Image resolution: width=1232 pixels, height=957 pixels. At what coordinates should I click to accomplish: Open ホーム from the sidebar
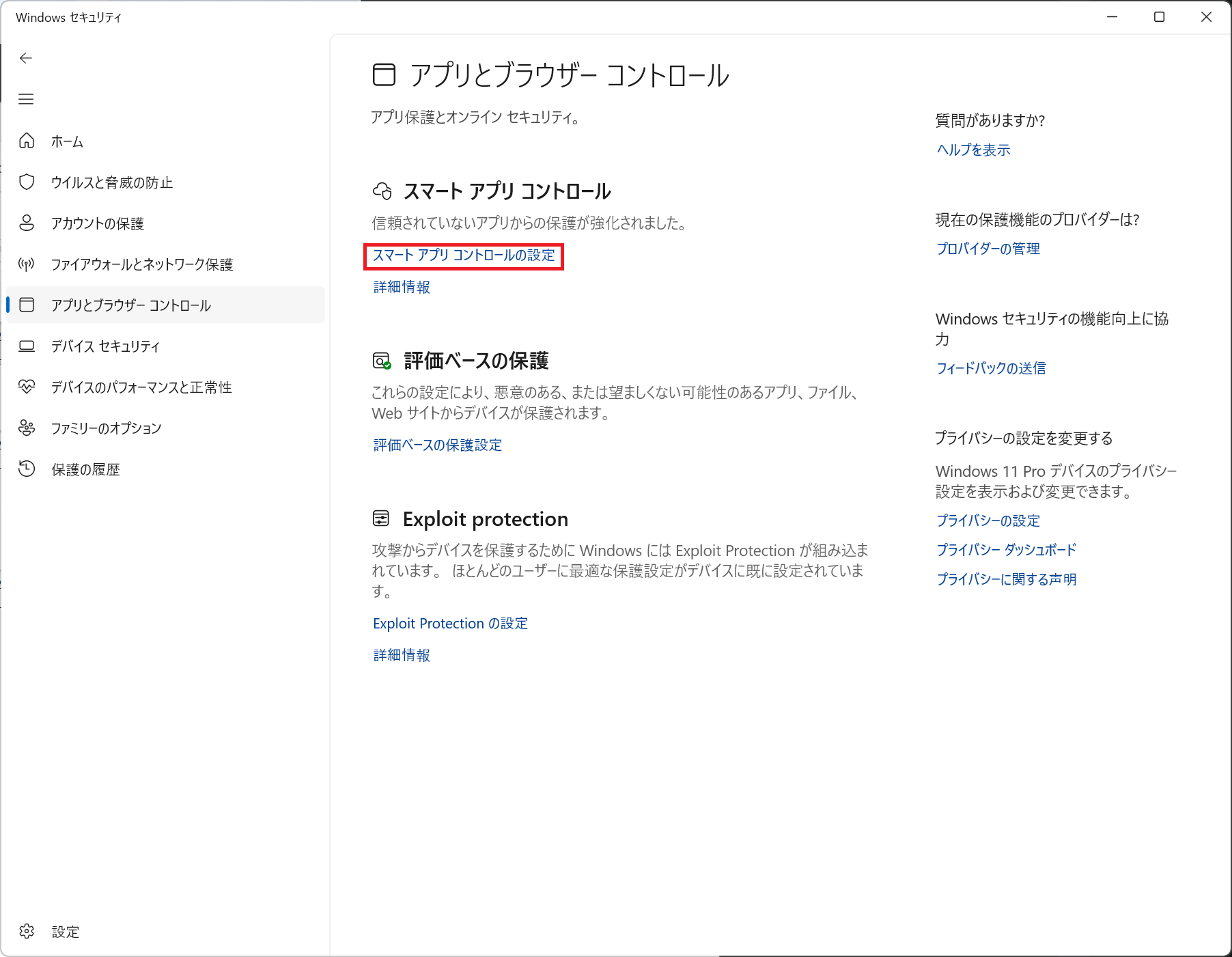(66, 141)
